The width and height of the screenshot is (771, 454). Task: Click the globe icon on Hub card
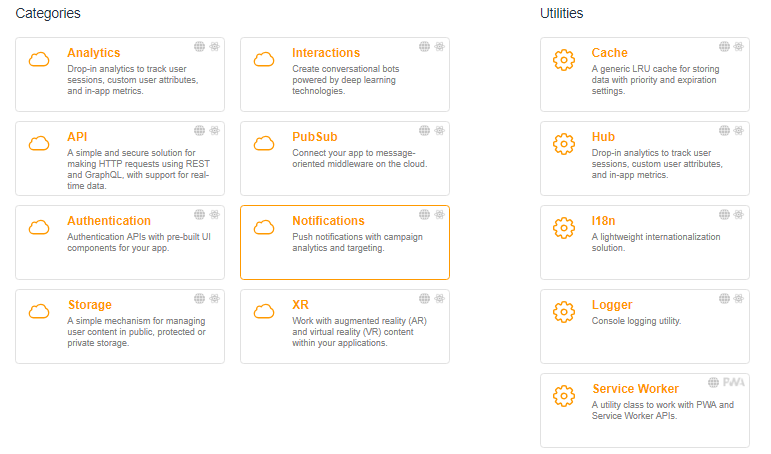[724, 130]
